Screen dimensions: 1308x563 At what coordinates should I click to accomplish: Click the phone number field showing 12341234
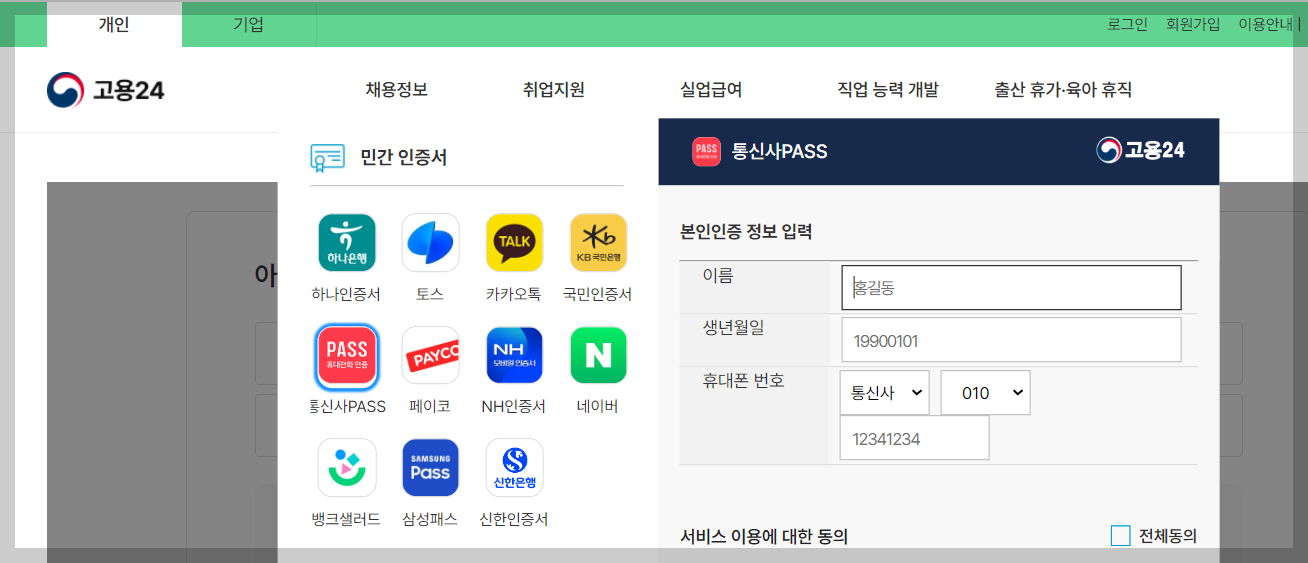[x=914, y=438]
